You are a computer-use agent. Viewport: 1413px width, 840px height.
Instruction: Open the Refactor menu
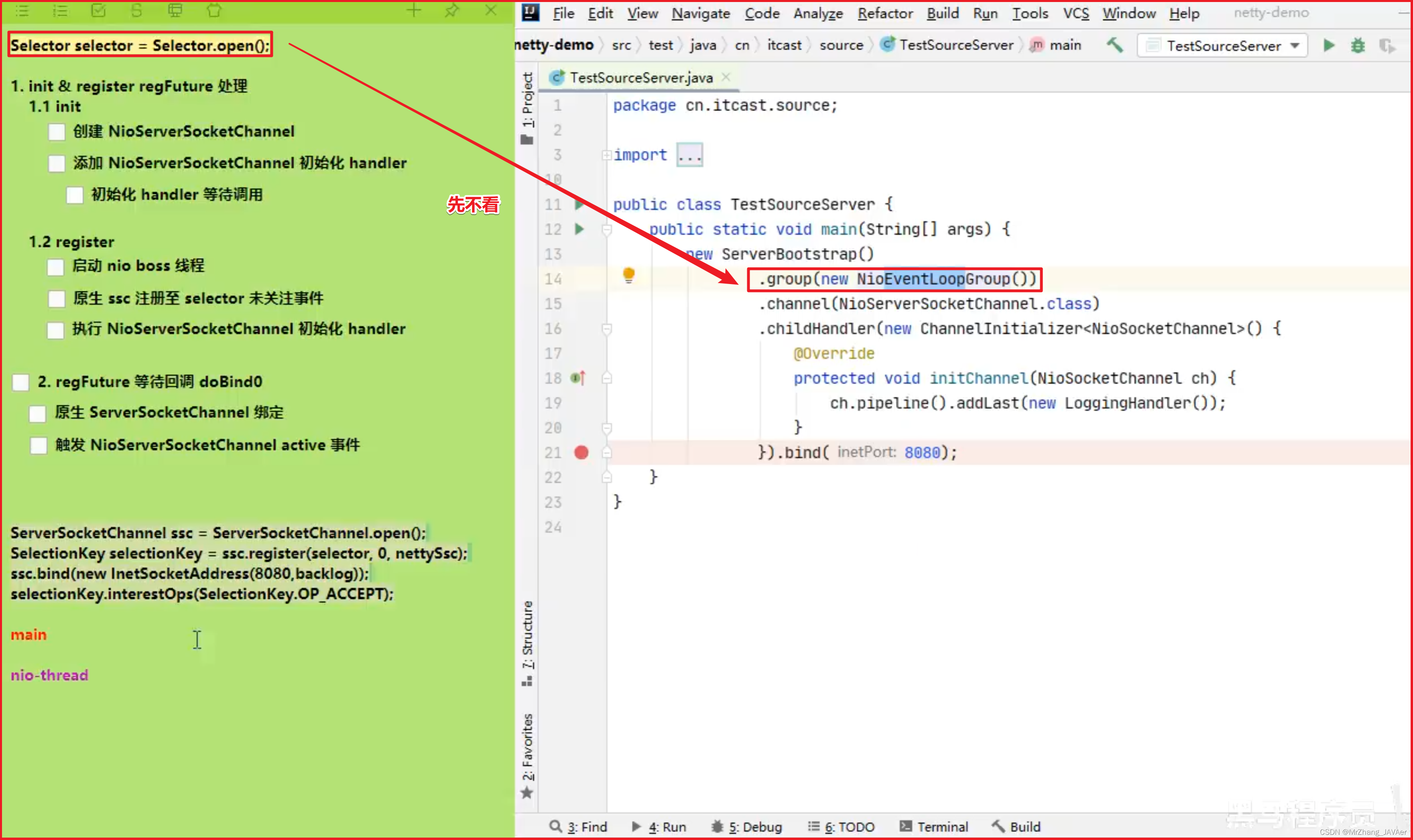tap(885, 13)
